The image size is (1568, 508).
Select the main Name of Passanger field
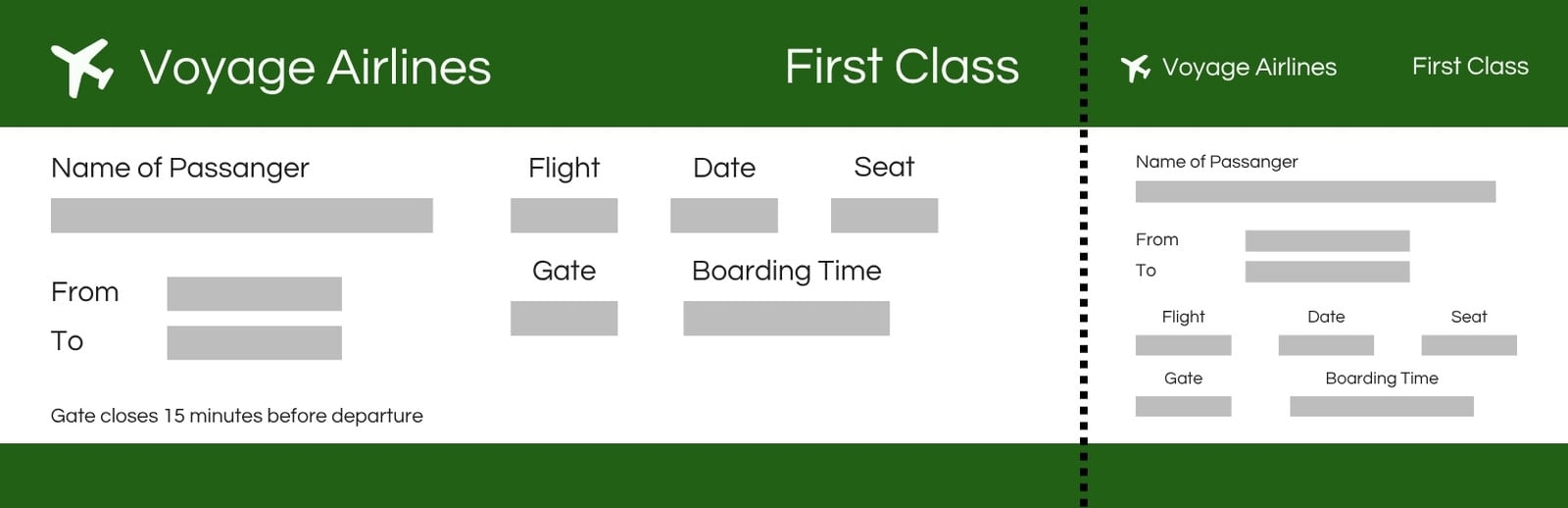click(241, 215)
